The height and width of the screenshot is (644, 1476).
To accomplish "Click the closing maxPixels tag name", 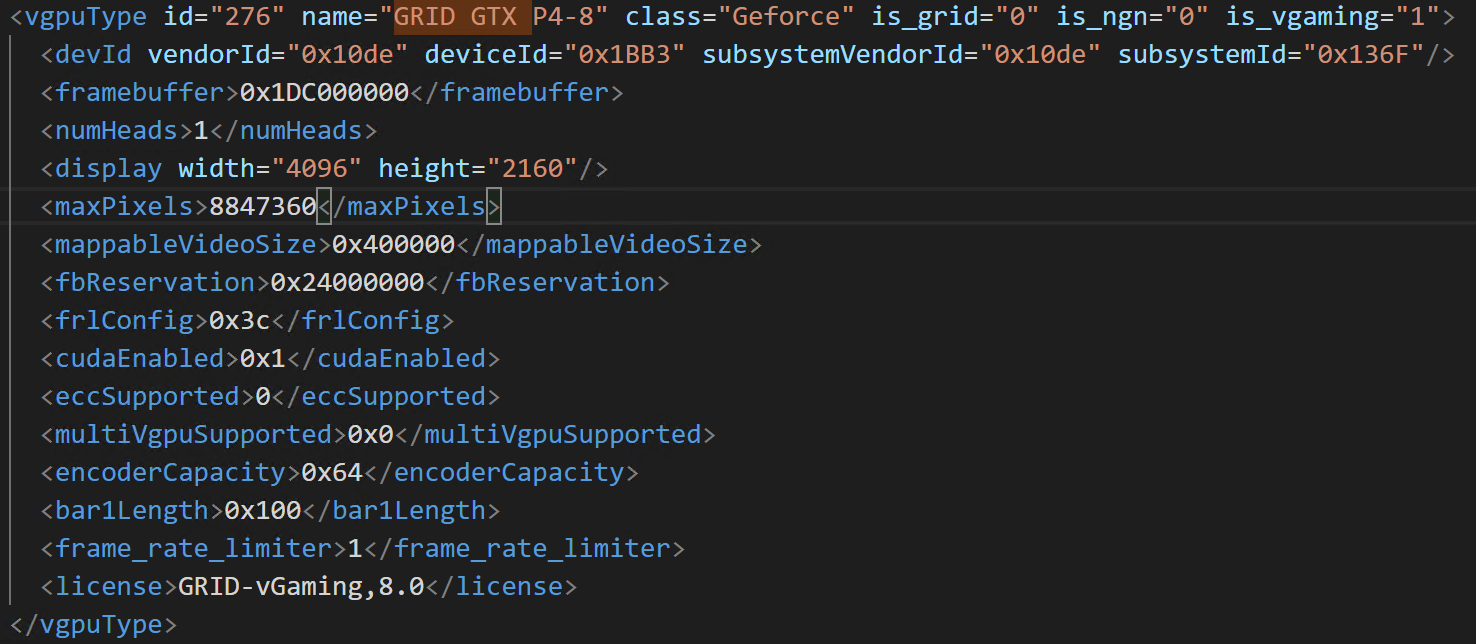I will [416, 206].
